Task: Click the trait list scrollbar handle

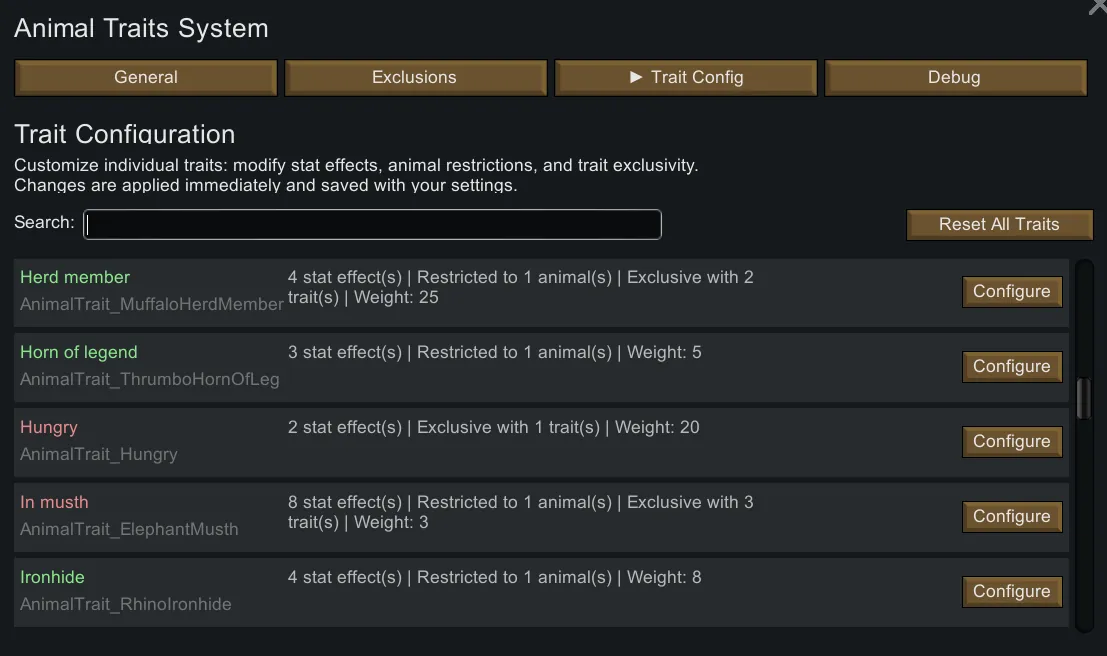Action: click(x=1084, y=398)
